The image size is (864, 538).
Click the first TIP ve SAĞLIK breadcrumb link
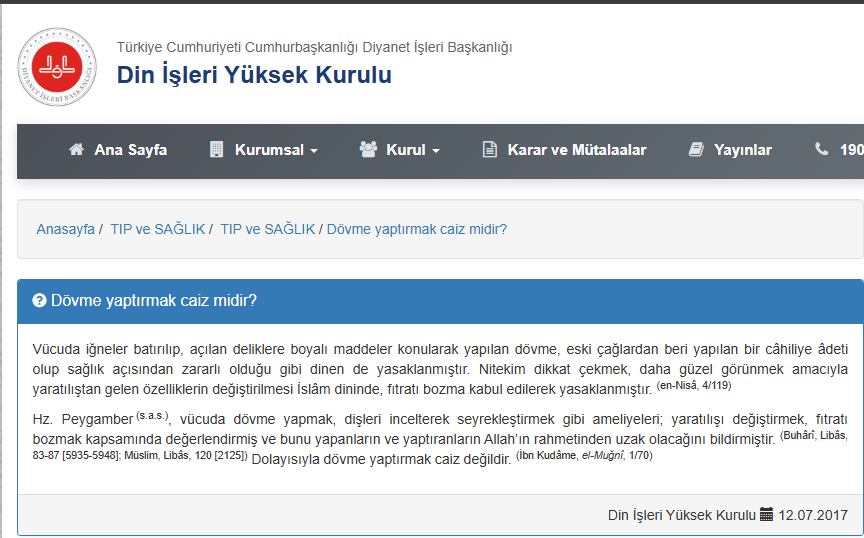(x=158, y=229)
